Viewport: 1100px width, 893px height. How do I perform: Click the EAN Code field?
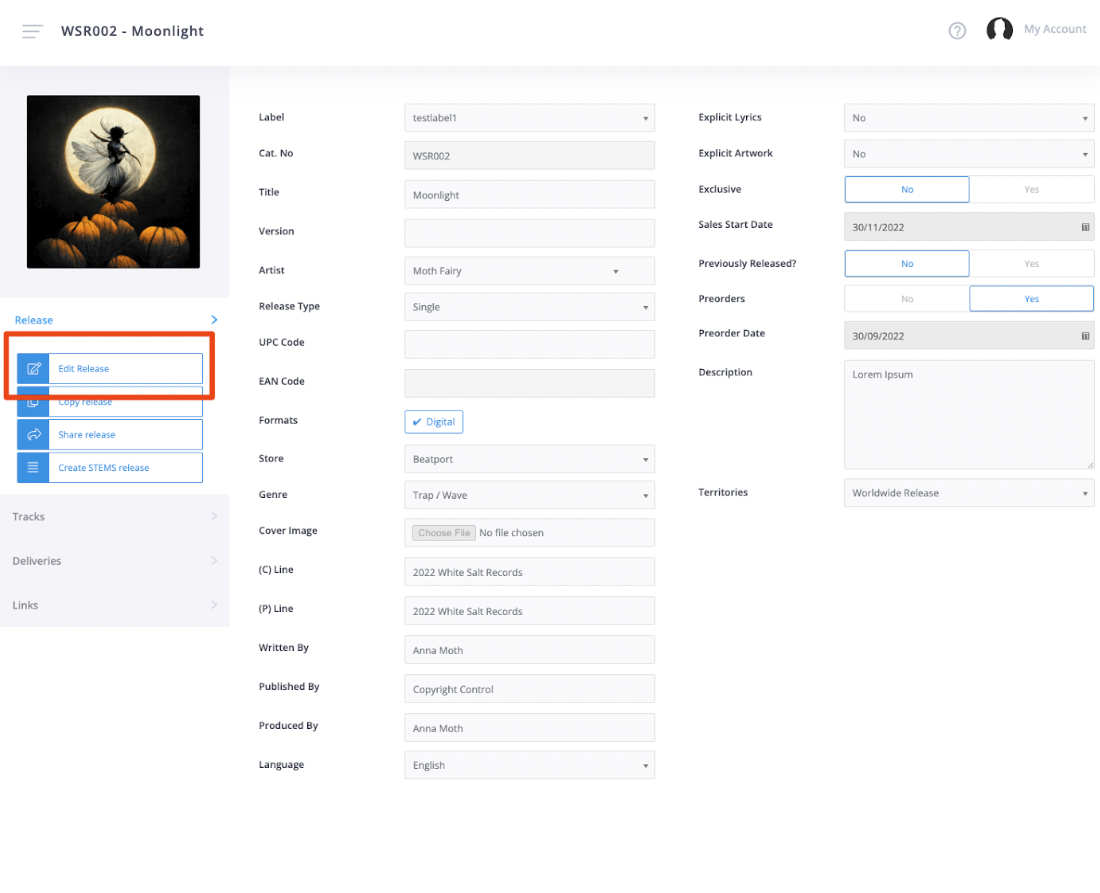[530, 383]
